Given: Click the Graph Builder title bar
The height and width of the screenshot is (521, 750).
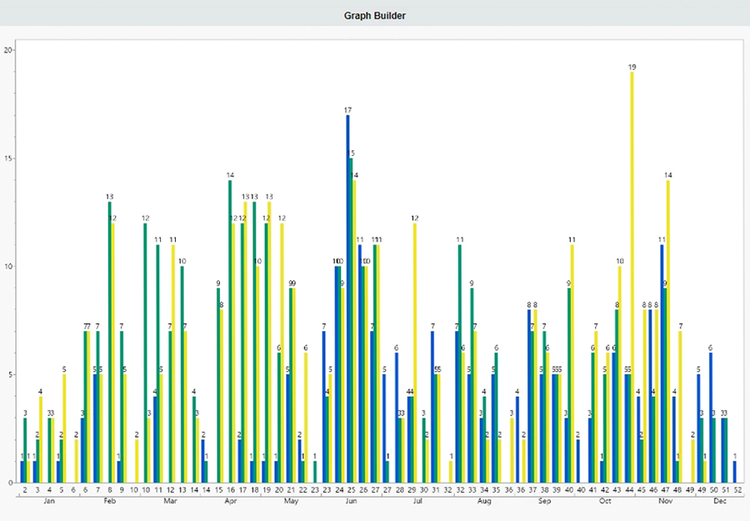Looking at the screenshot, I should pyautogui.click(x=375, y=16).
